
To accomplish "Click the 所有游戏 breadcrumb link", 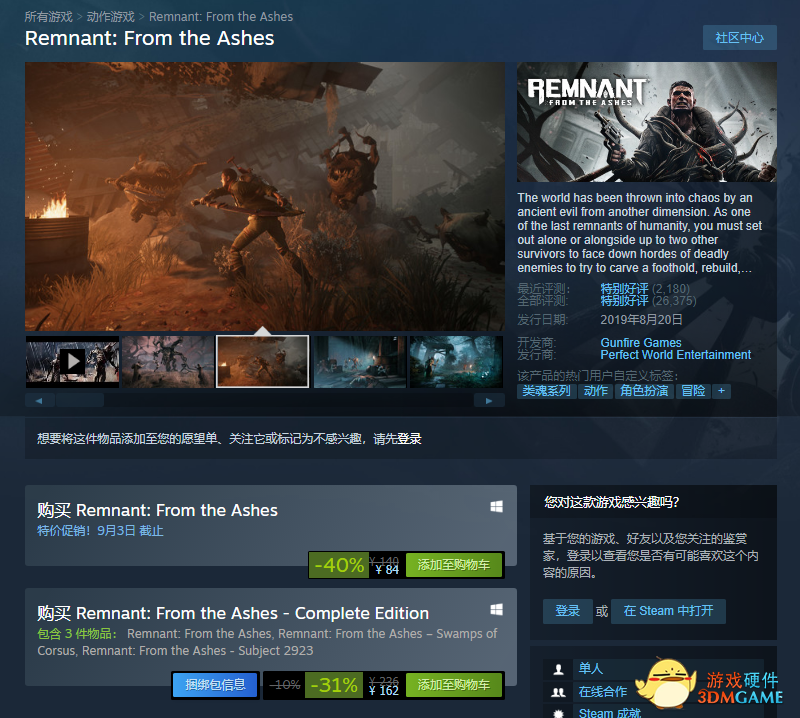I will click(x=48, y=17).
